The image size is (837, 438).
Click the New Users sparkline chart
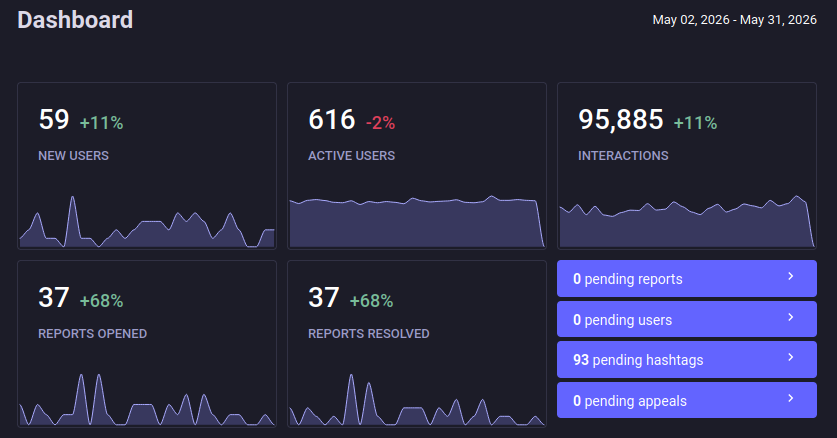tap(147, 222)
